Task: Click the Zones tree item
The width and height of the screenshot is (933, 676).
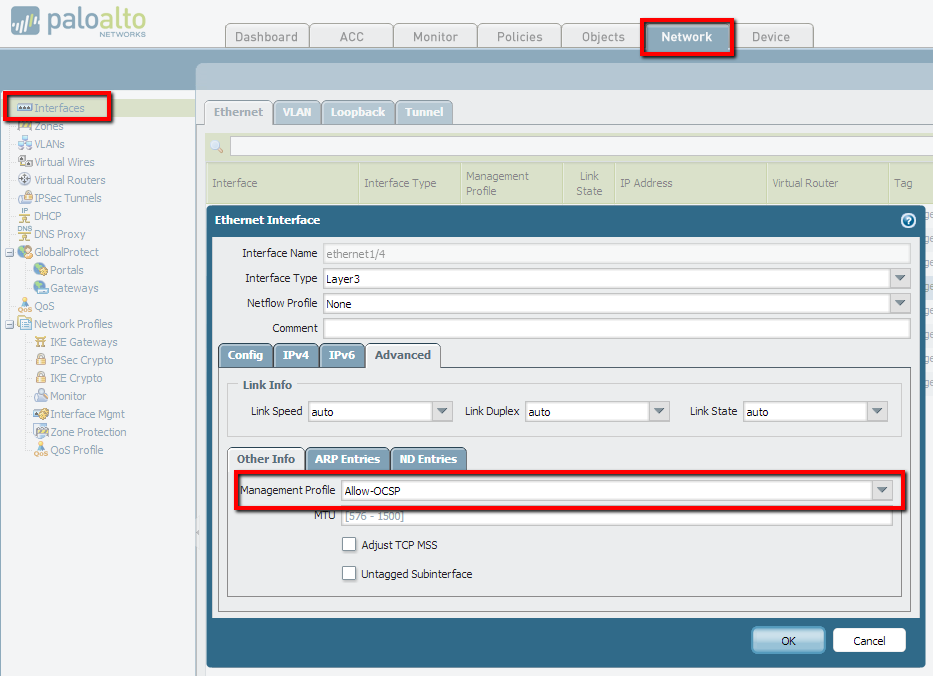Action: [48, 126]
